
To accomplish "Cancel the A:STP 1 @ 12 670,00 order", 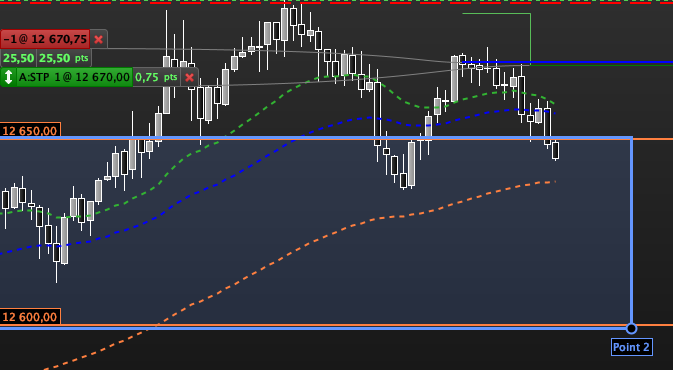I will 189,78.
